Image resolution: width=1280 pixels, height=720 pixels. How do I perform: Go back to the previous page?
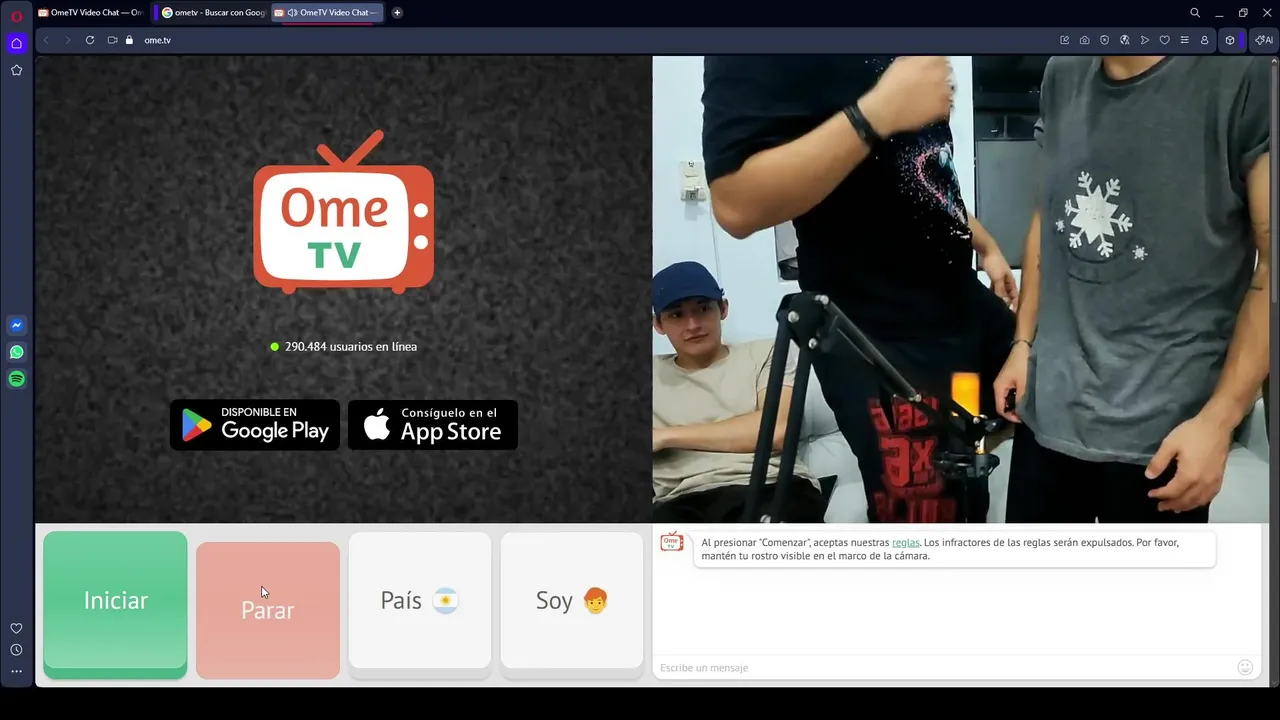(x=46, y=40)
